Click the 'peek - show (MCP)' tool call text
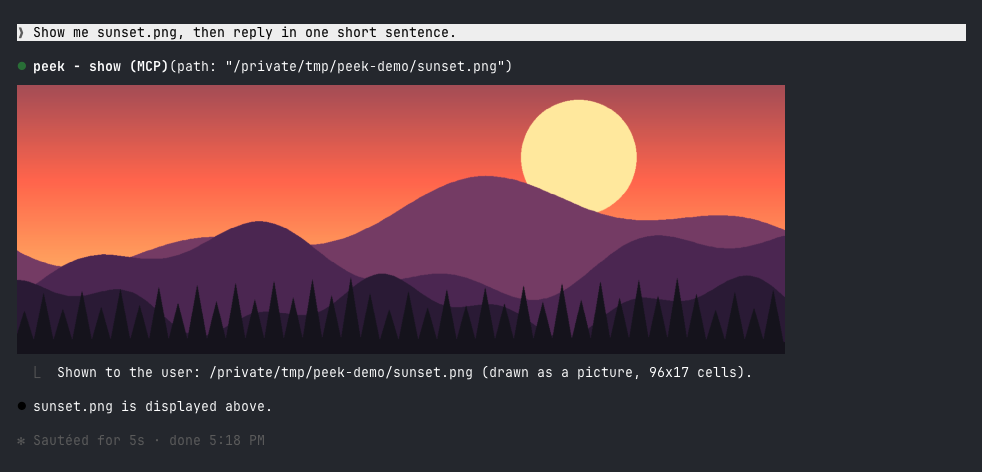Image resolution: width=982 pixels, height=472 pixels. [x=101, y=66]
